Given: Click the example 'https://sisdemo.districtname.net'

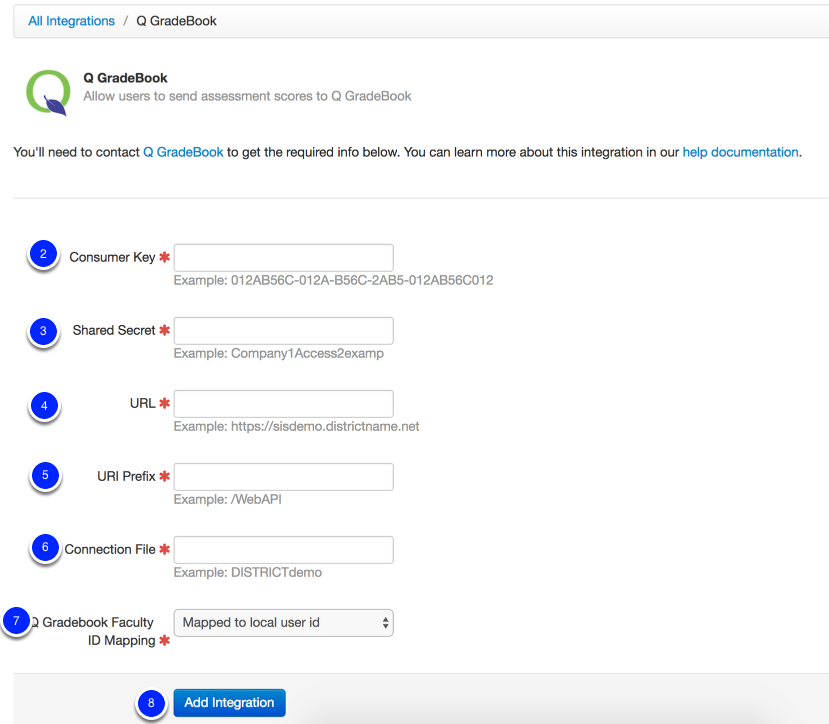Looking at the screenshot, I should point(325,426).
